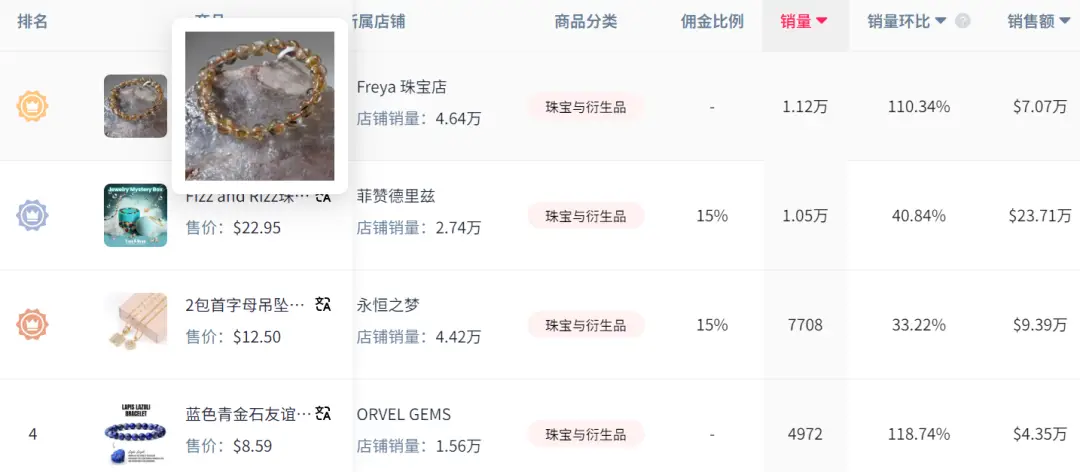The width and height of the screenshot is (1080, 472).
Task: Click the gold crown rank one badge
Action: click(33, 106)
